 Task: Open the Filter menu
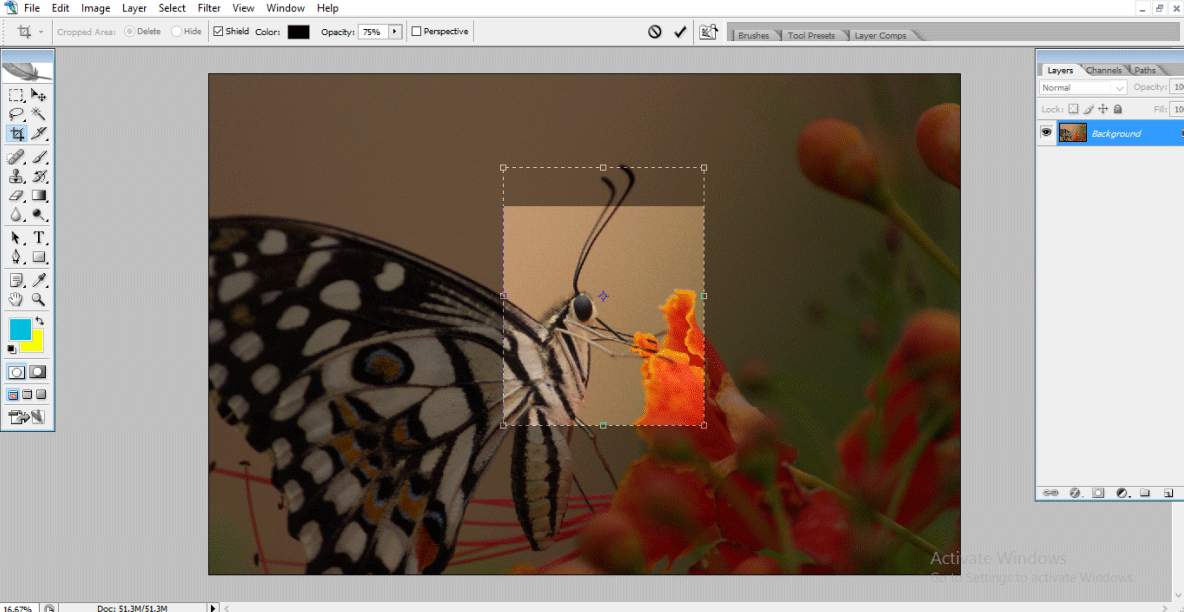click(x=209, y=8)
